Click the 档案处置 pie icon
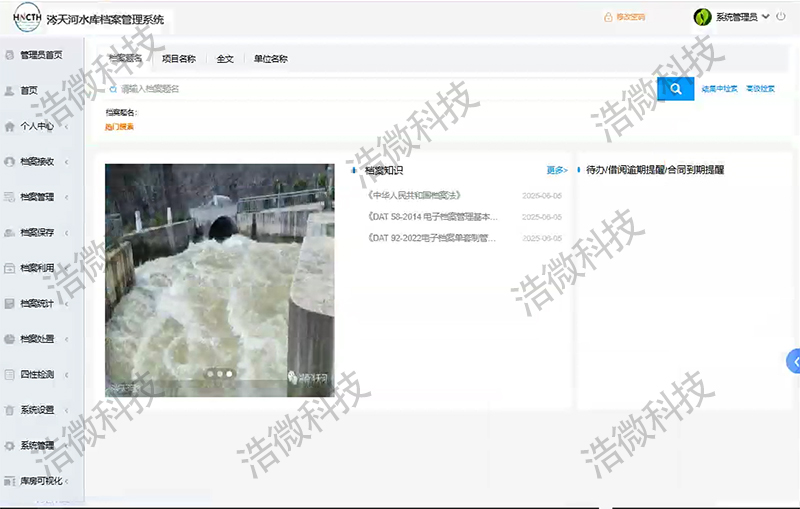 [x=9, y=339]
